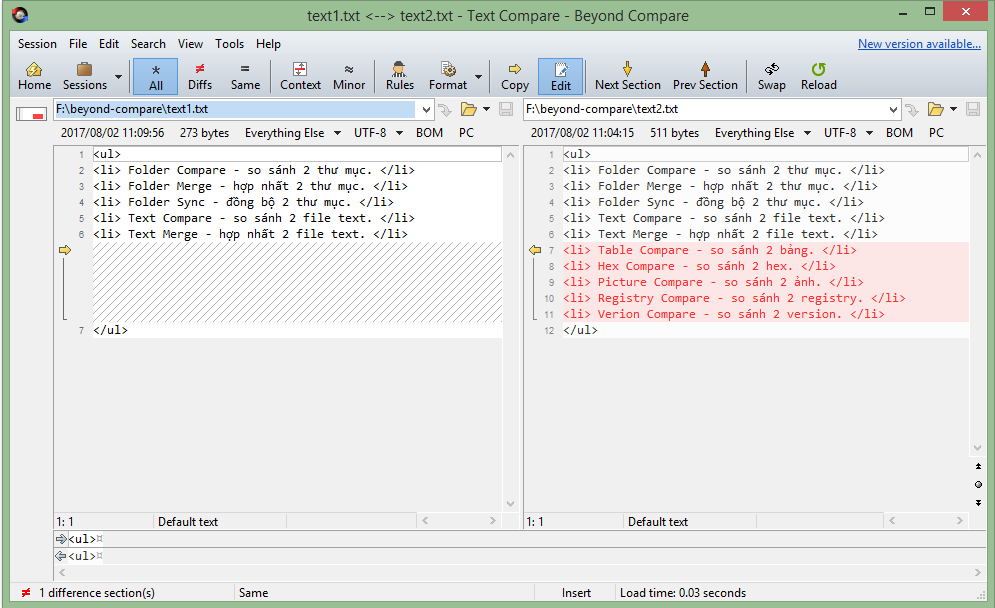995x608 pixels.
Task: Toggle Edit mode
Action: point(560,77)
